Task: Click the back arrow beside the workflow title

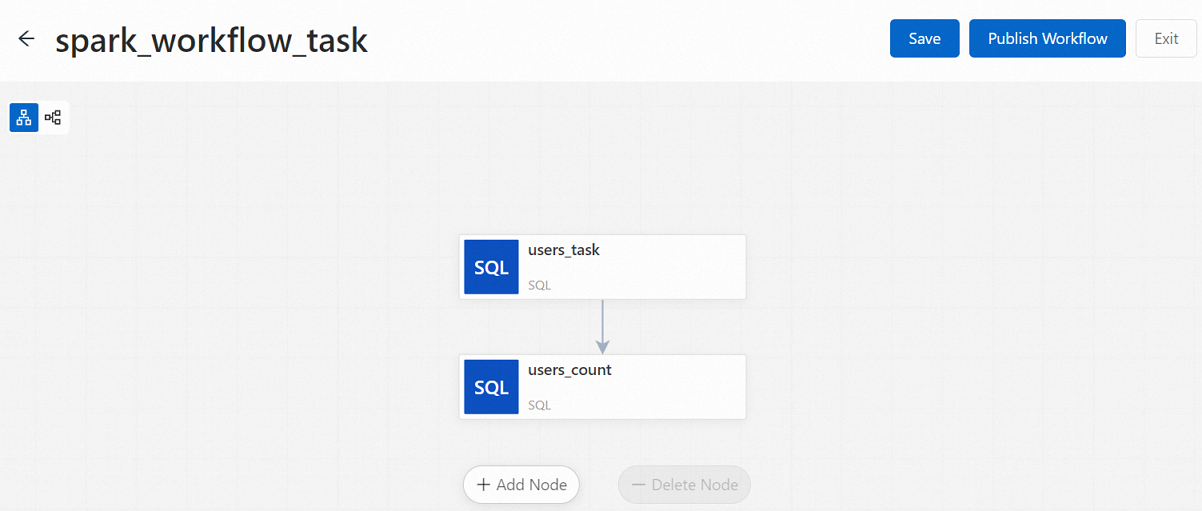Action: pos(26,39)
